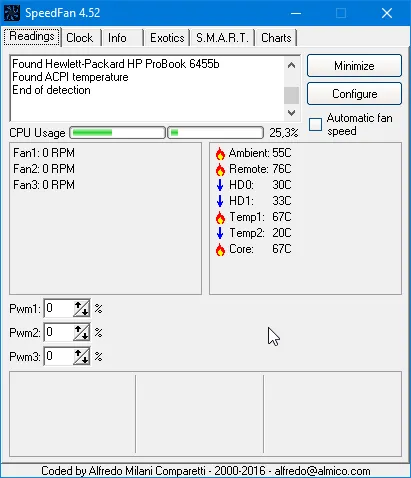Select the 'Fan1: 0 RPM' reading
Image resolution: width=411 pixels, height=478 pixels.
click(x=44, y=153)
